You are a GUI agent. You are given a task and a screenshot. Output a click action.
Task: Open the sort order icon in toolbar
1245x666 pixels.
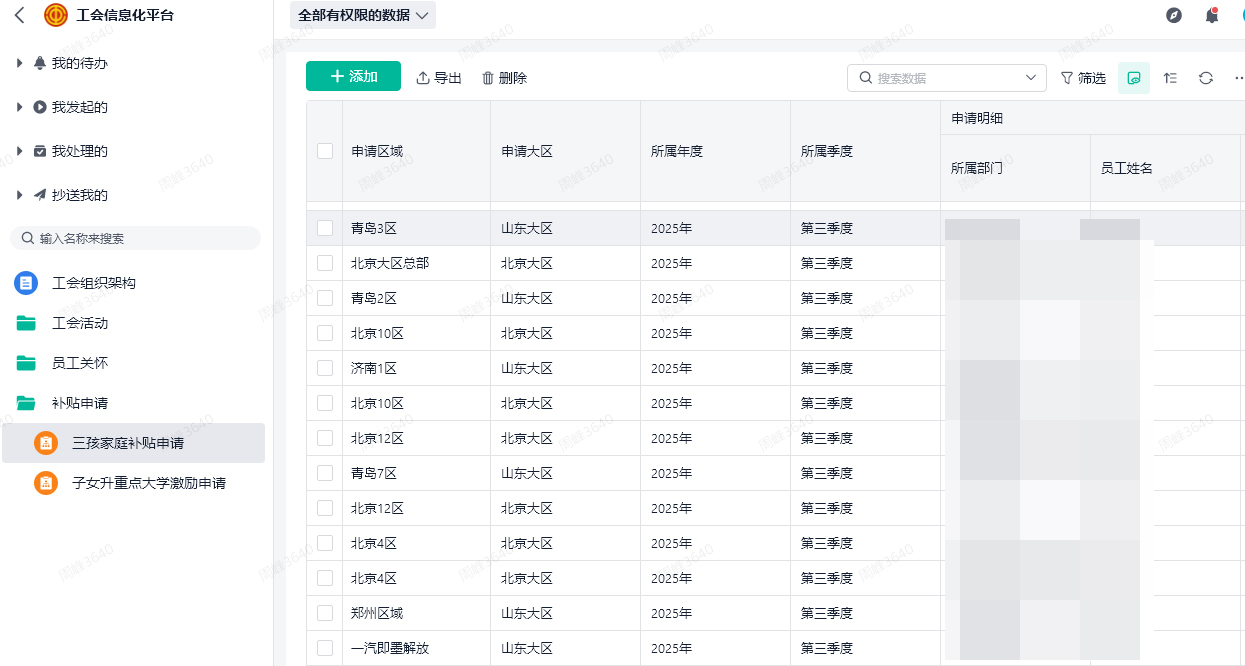pos(1170,78)
